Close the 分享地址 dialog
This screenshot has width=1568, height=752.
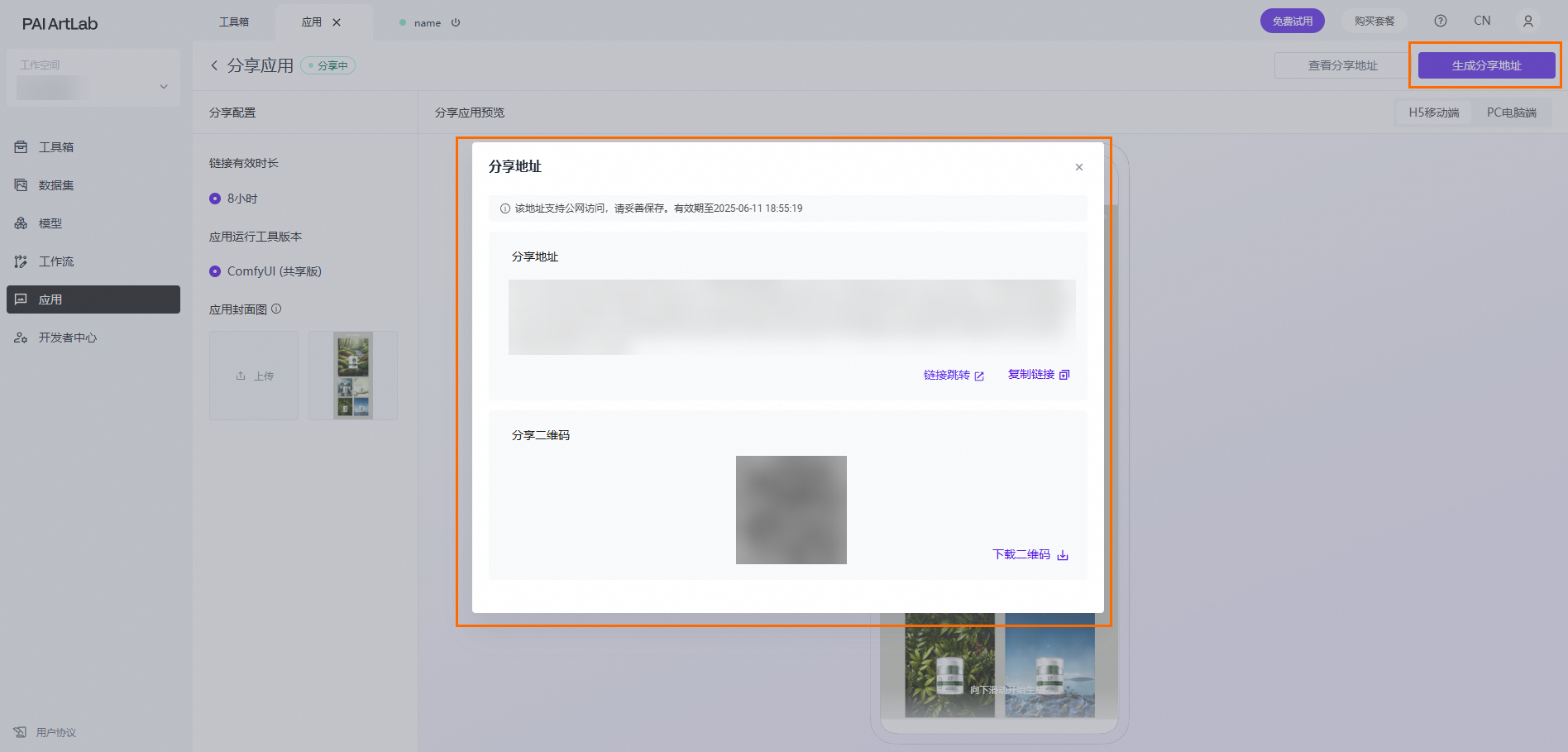coord(1079,167)
